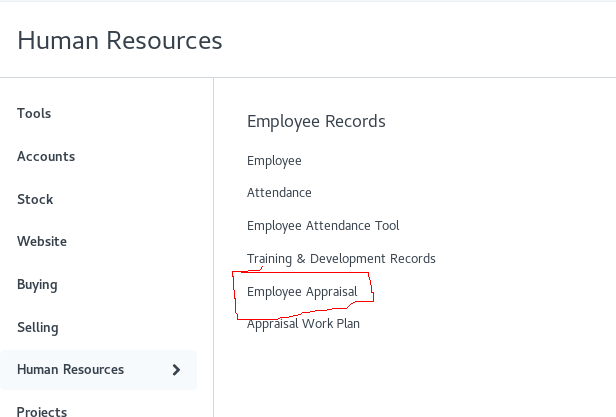Image resolution: width=616 pixels, height=417 pixels.
Task: Open the Website sidebar item
Action: (x=42, y=241)
